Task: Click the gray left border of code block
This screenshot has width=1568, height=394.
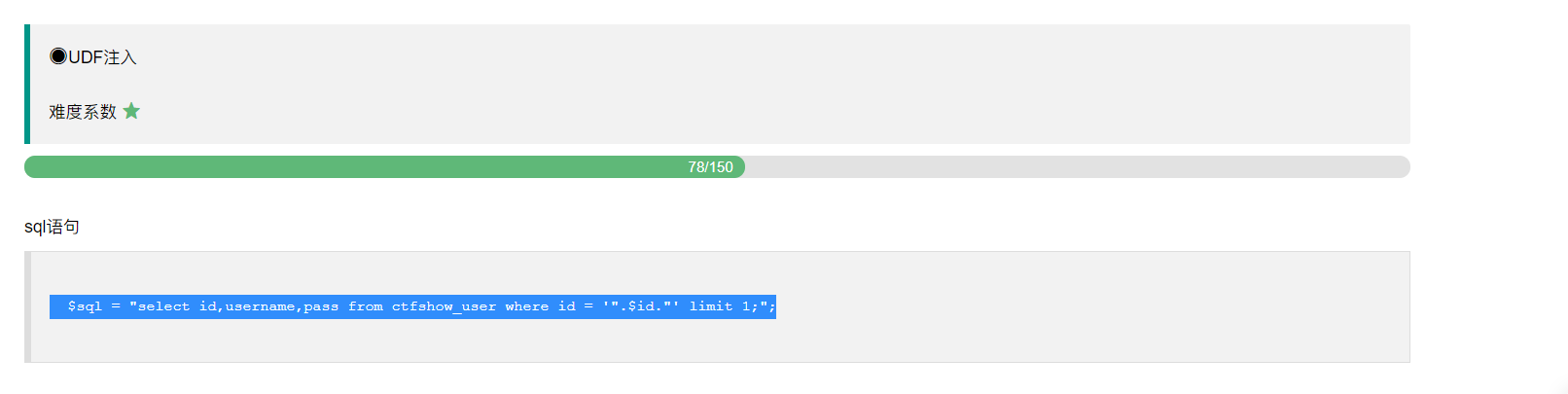Action: (27, 306)
